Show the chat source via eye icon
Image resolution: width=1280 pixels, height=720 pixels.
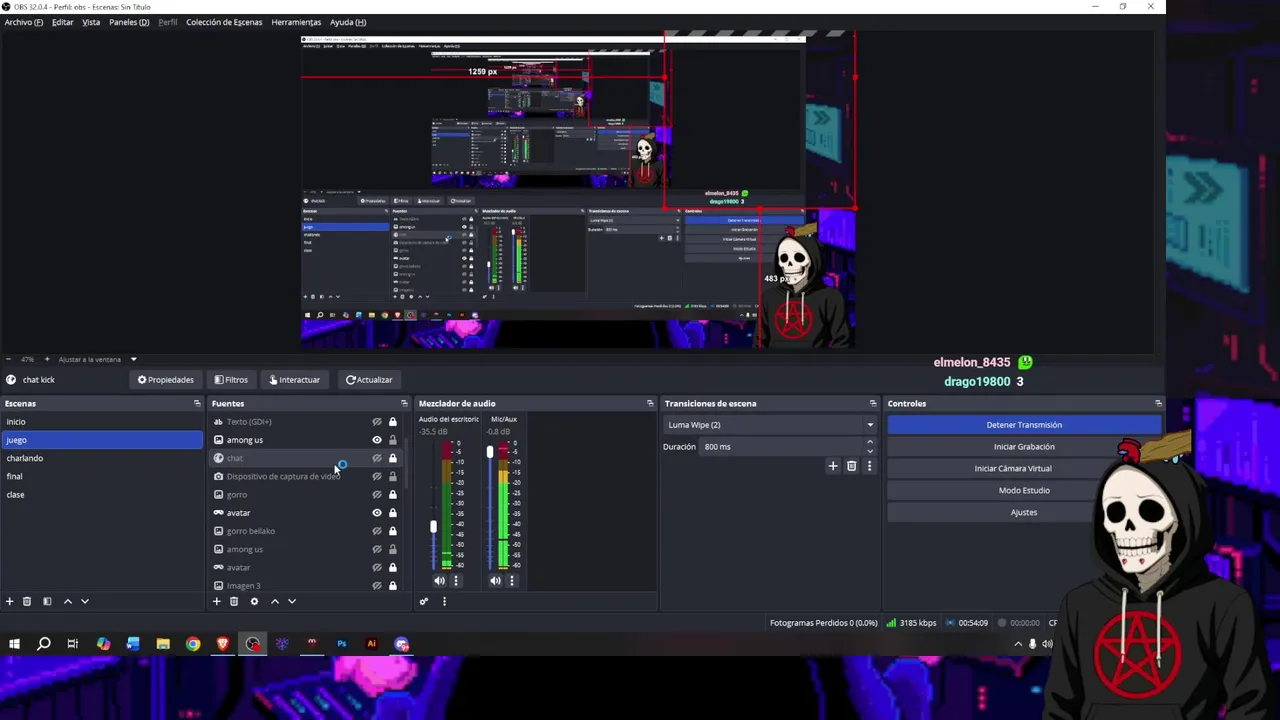coord(377,458)
